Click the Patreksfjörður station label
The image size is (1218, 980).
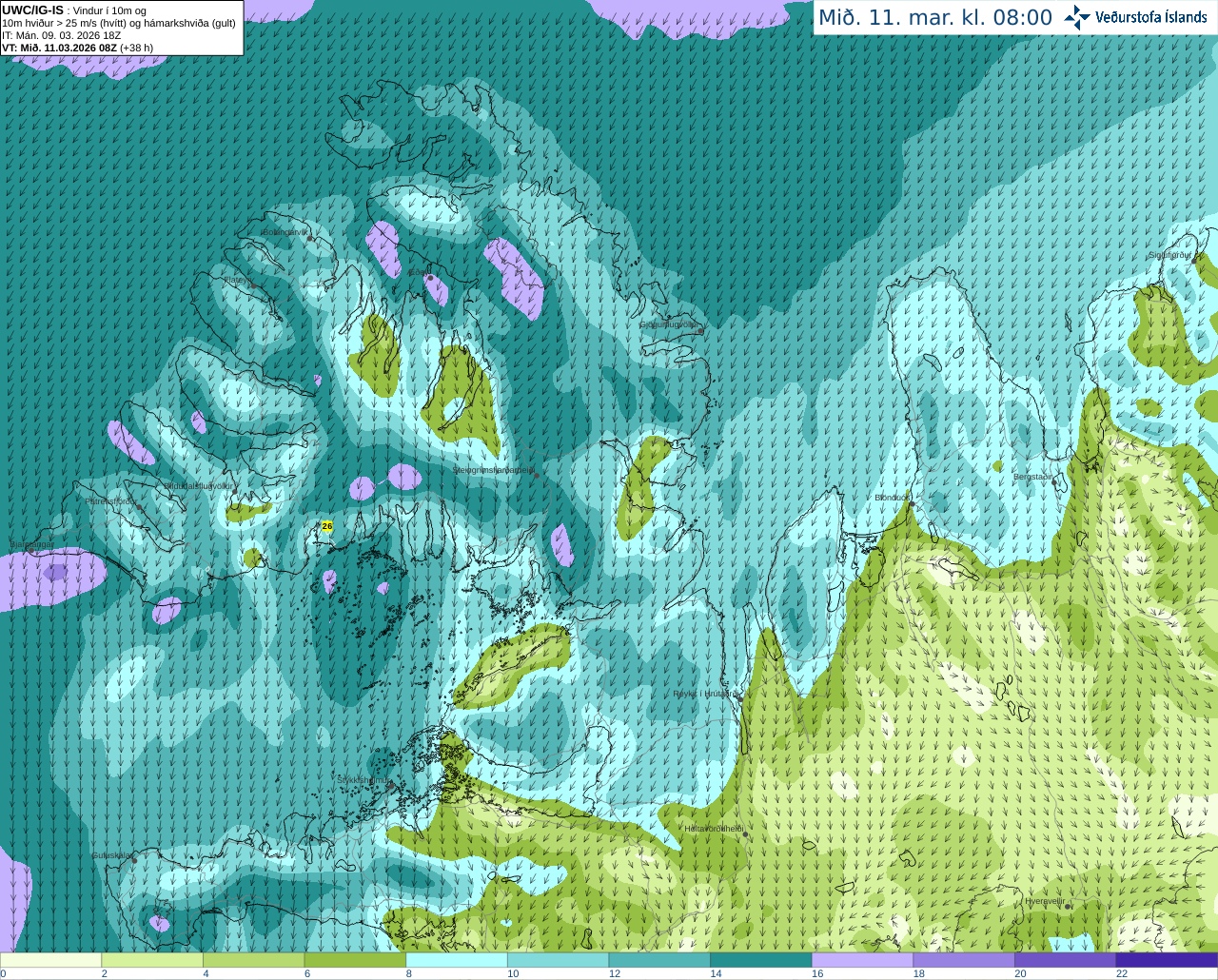(x=111, y=500)
